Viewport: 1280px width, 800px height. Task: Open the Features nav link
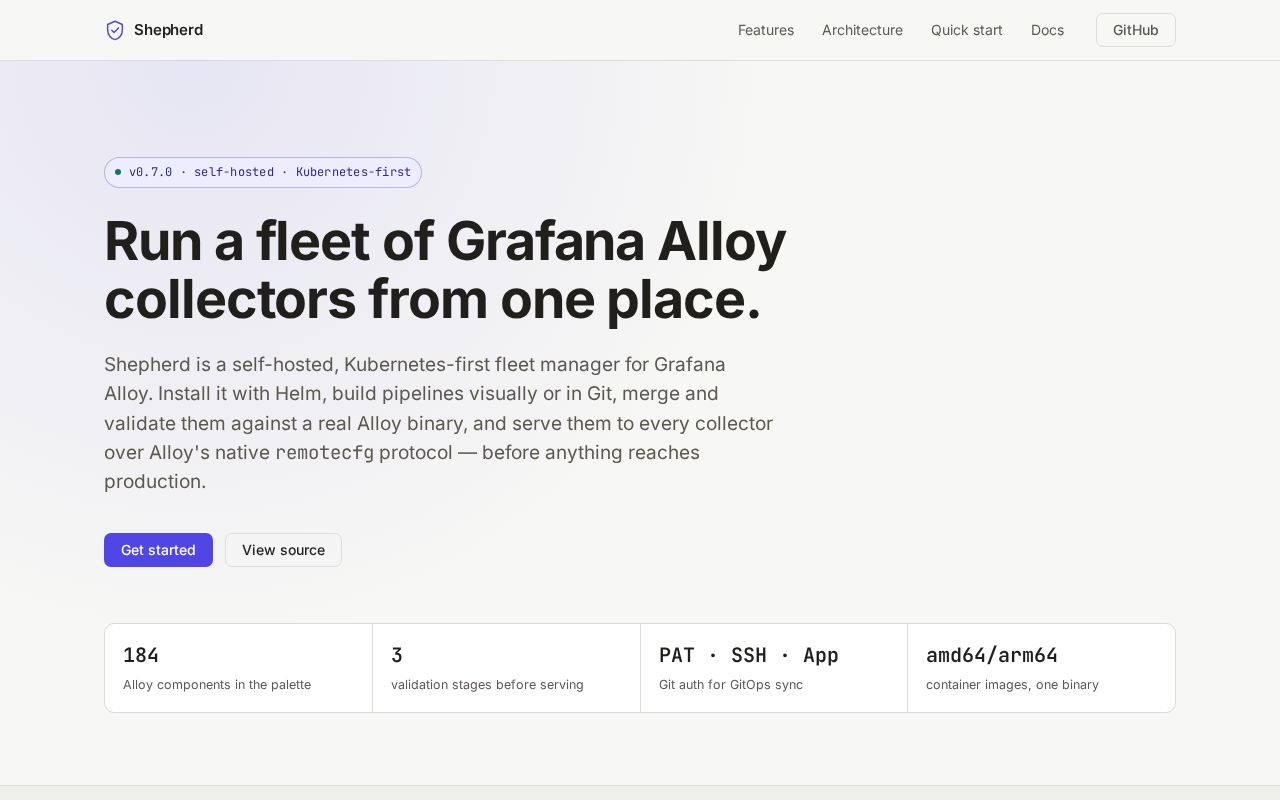[x=766, y=30]
